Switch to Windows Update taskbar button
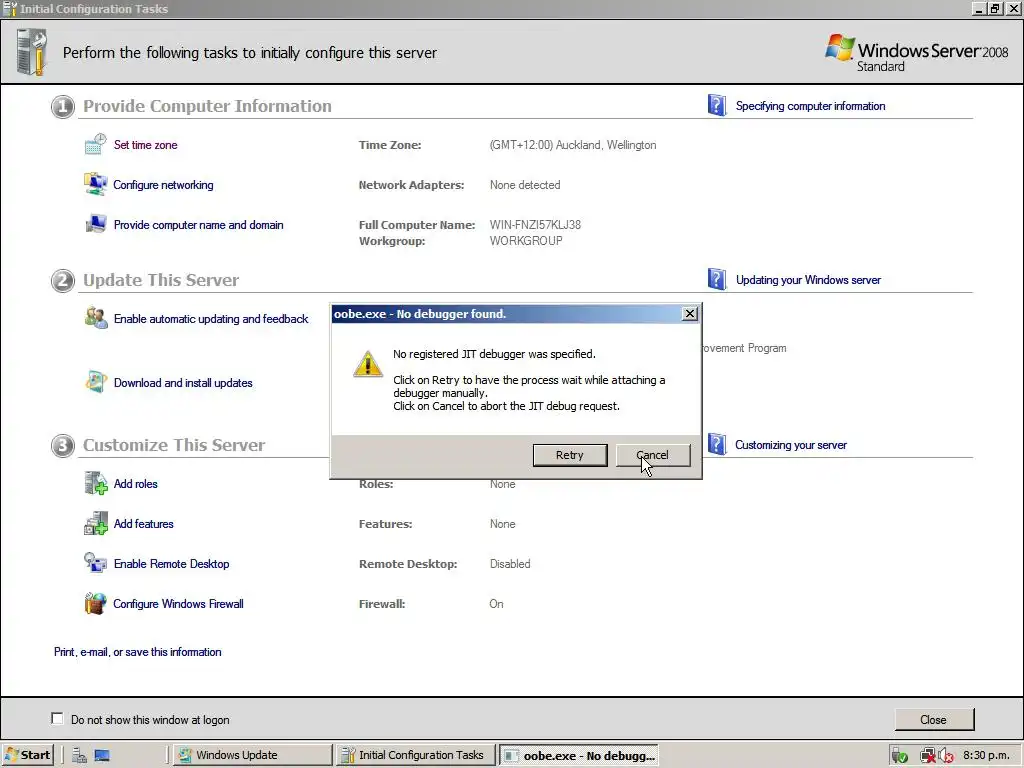 [253, 755]
